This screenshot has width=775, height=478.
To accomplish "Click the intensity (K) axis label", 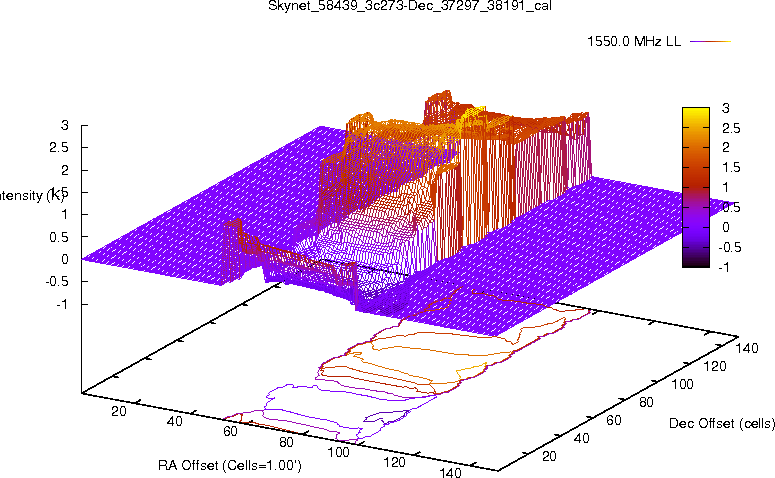I will click(31, 195).
